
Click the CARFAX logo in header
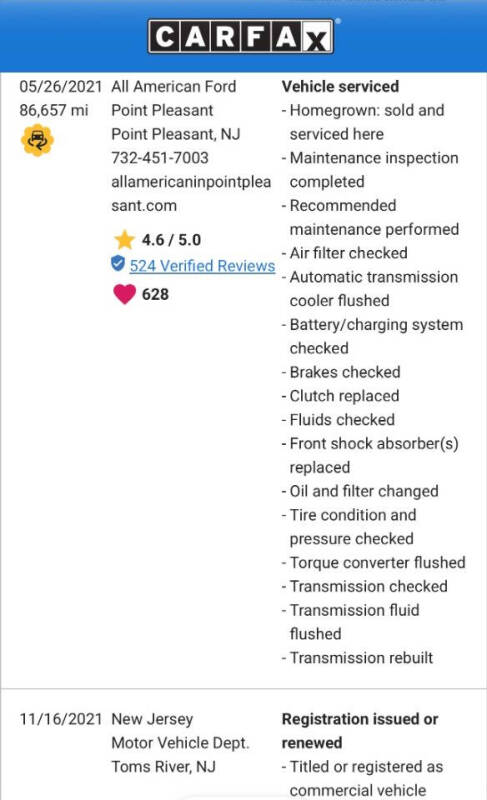241,36
